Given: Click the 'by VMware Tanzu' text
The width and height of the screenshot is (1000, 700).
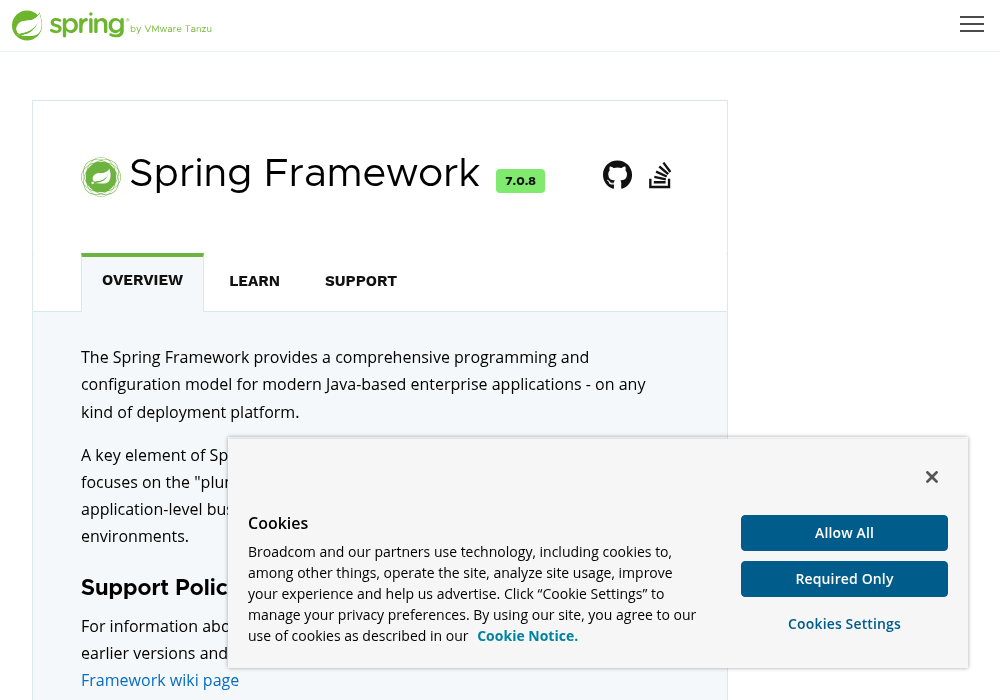Looking at the screenshot, I should (x=171, y=29).
